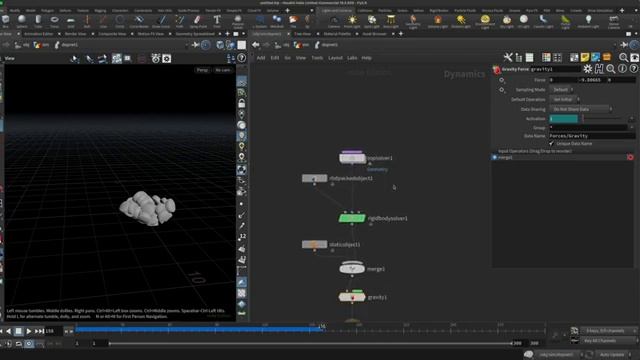The width and height of the screenshot is (640, 360).
Task: Open the parameter pane gear menu
Action: (x=588, y=69)
